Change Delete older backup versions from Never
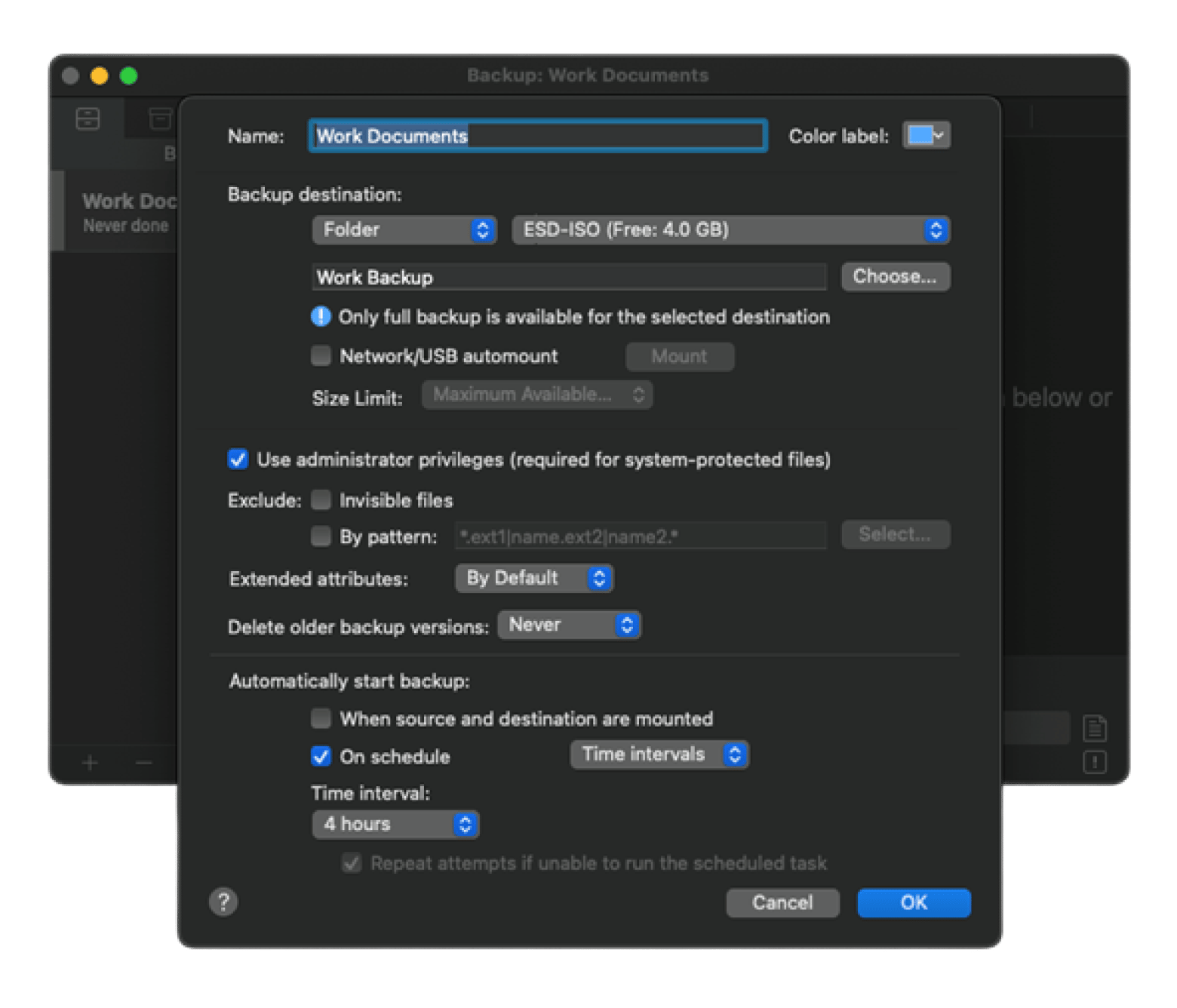This screenshot has height=1008, width=1177. 569,625
